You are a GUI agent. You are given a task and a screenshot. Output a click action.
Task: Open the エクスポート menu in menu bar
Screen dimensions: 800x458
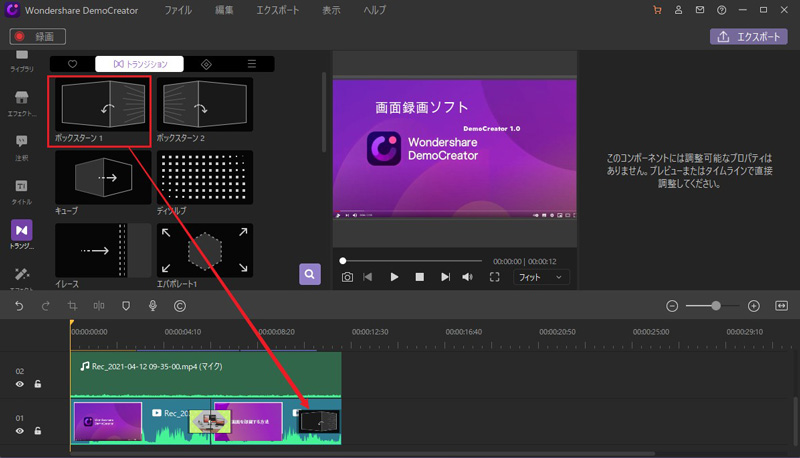[278, 10]
